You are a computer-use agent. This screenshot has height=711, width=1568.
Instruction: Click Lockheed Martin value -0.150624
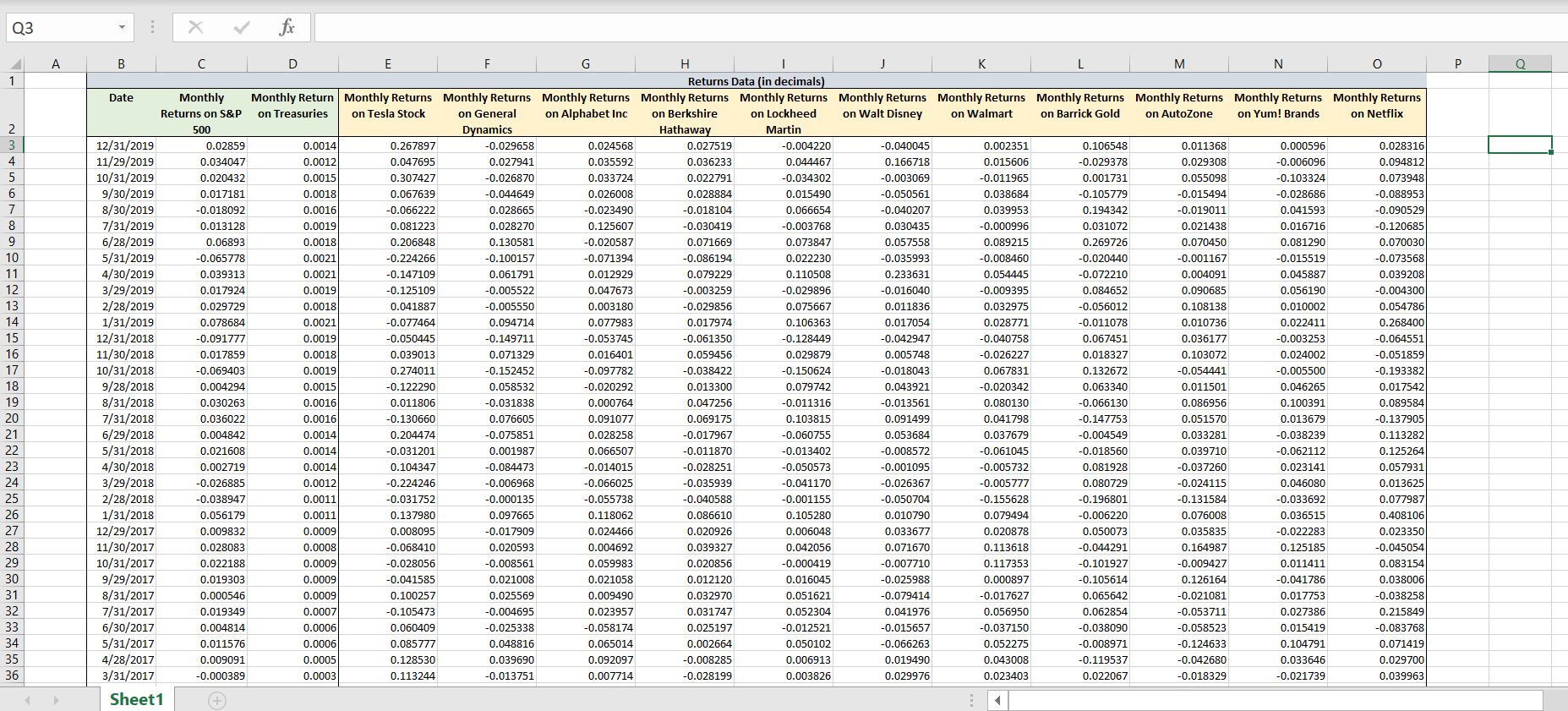click(784, 370)
